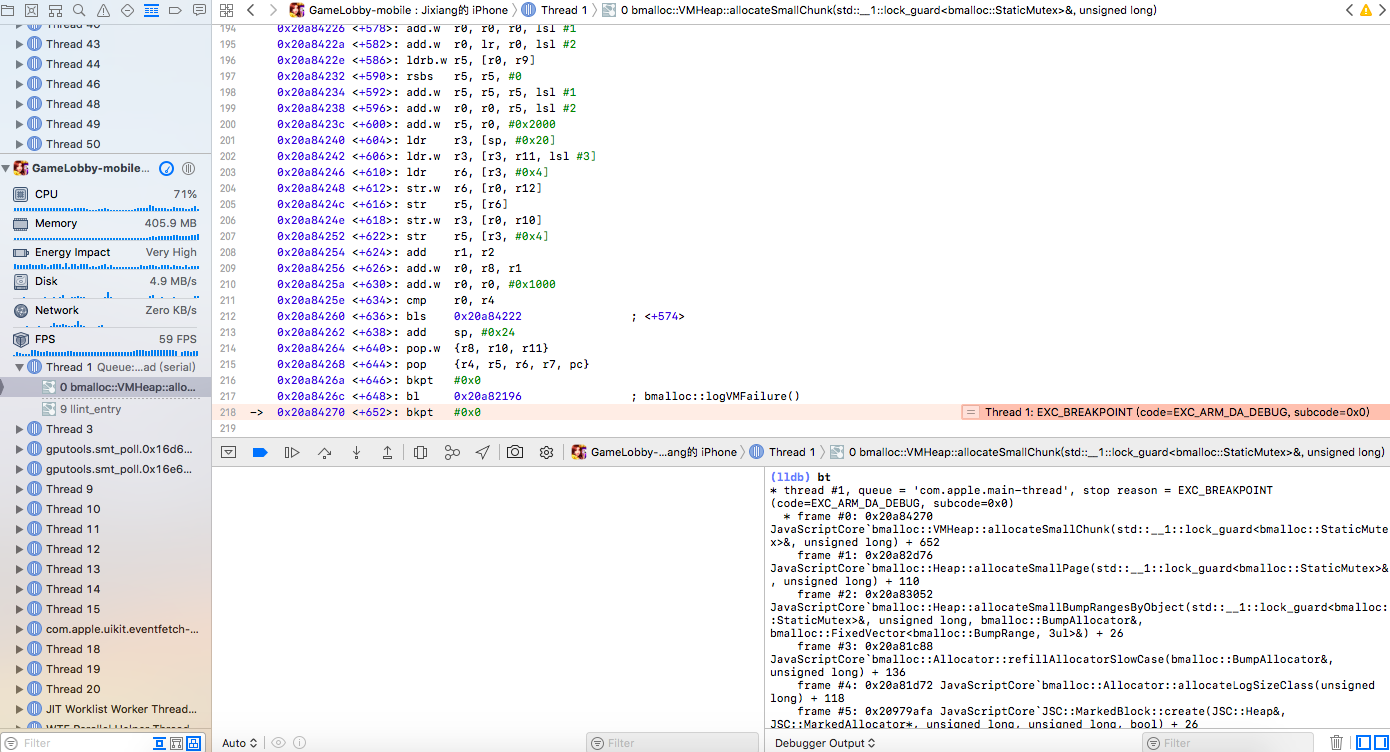Clear the console with trash icon

coord(1336,743)
